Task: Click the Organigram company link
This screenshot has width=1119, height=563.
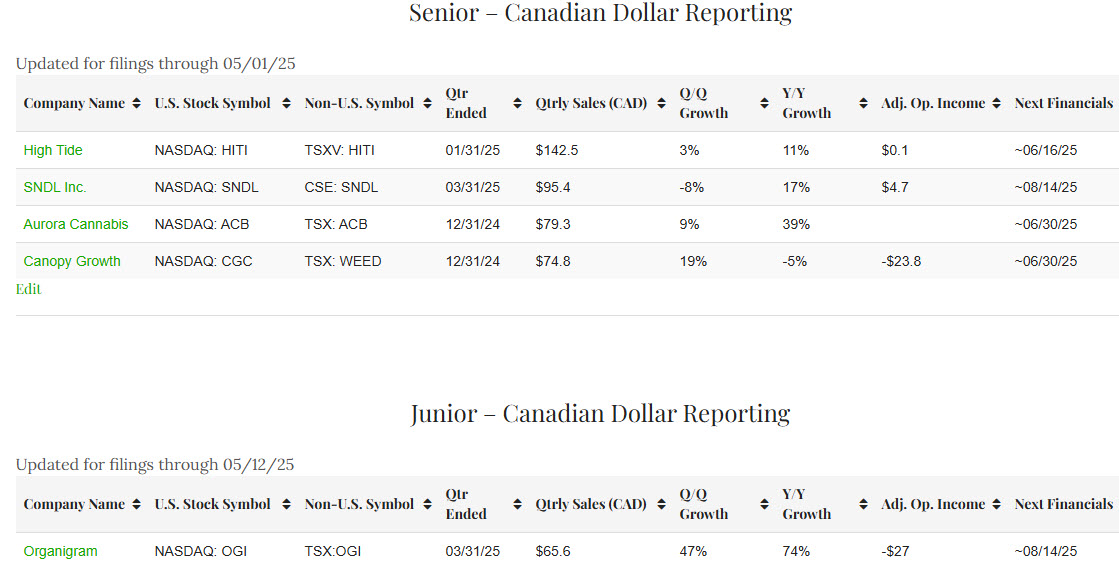Action: [61, 551]
